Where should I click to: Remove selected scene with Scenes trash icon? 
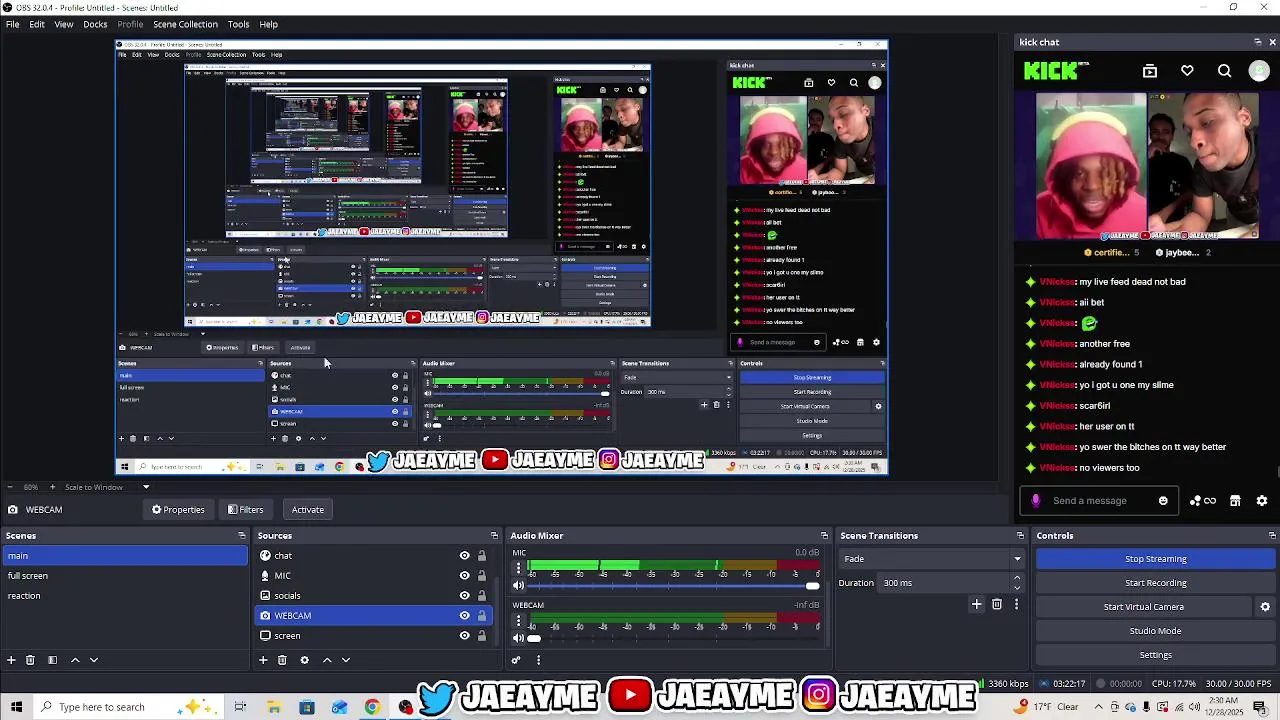coord(30,660)
